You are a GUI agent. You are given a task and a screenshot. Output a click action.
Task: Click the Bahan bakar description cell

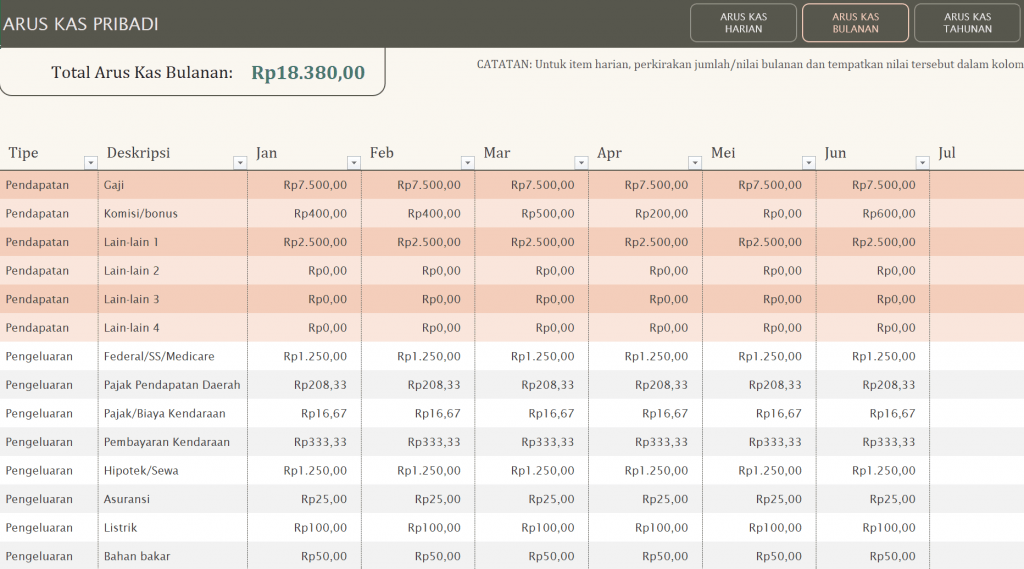pos(172,556)
